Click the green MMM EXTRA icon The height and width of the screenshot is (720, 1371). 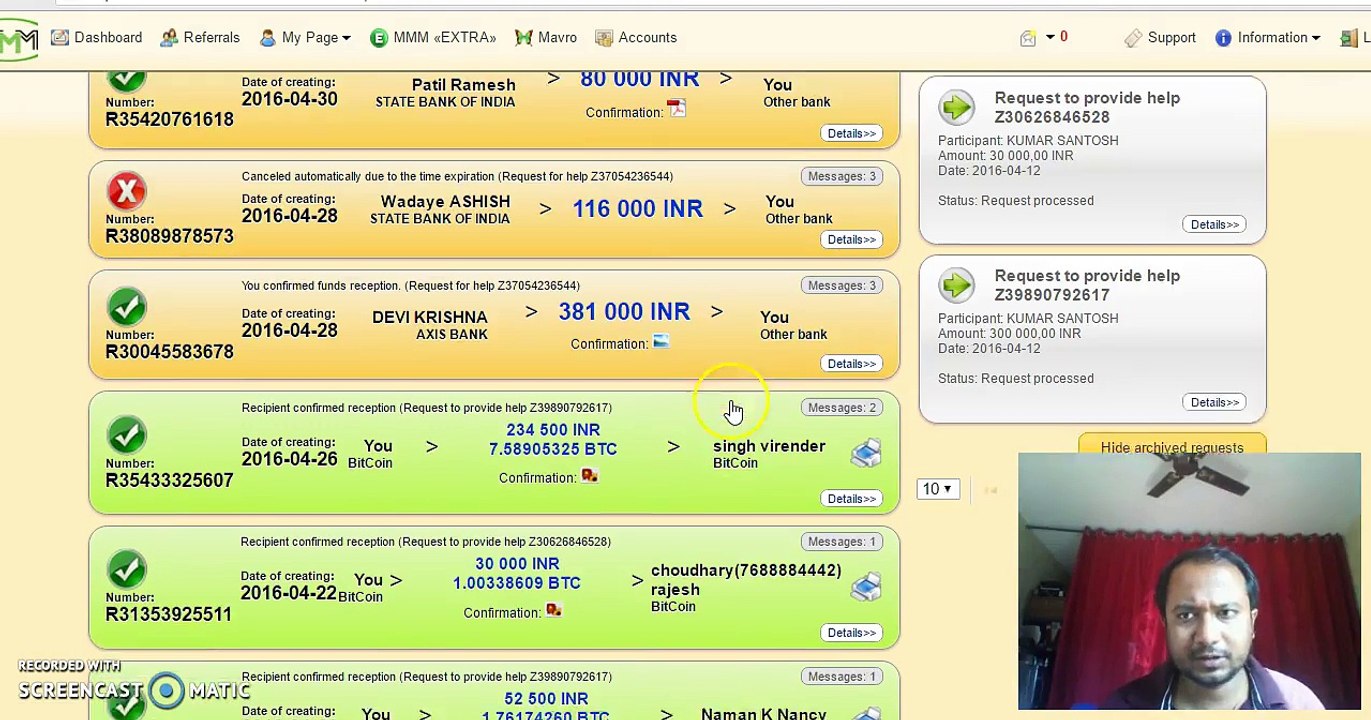tap(378, 38)
